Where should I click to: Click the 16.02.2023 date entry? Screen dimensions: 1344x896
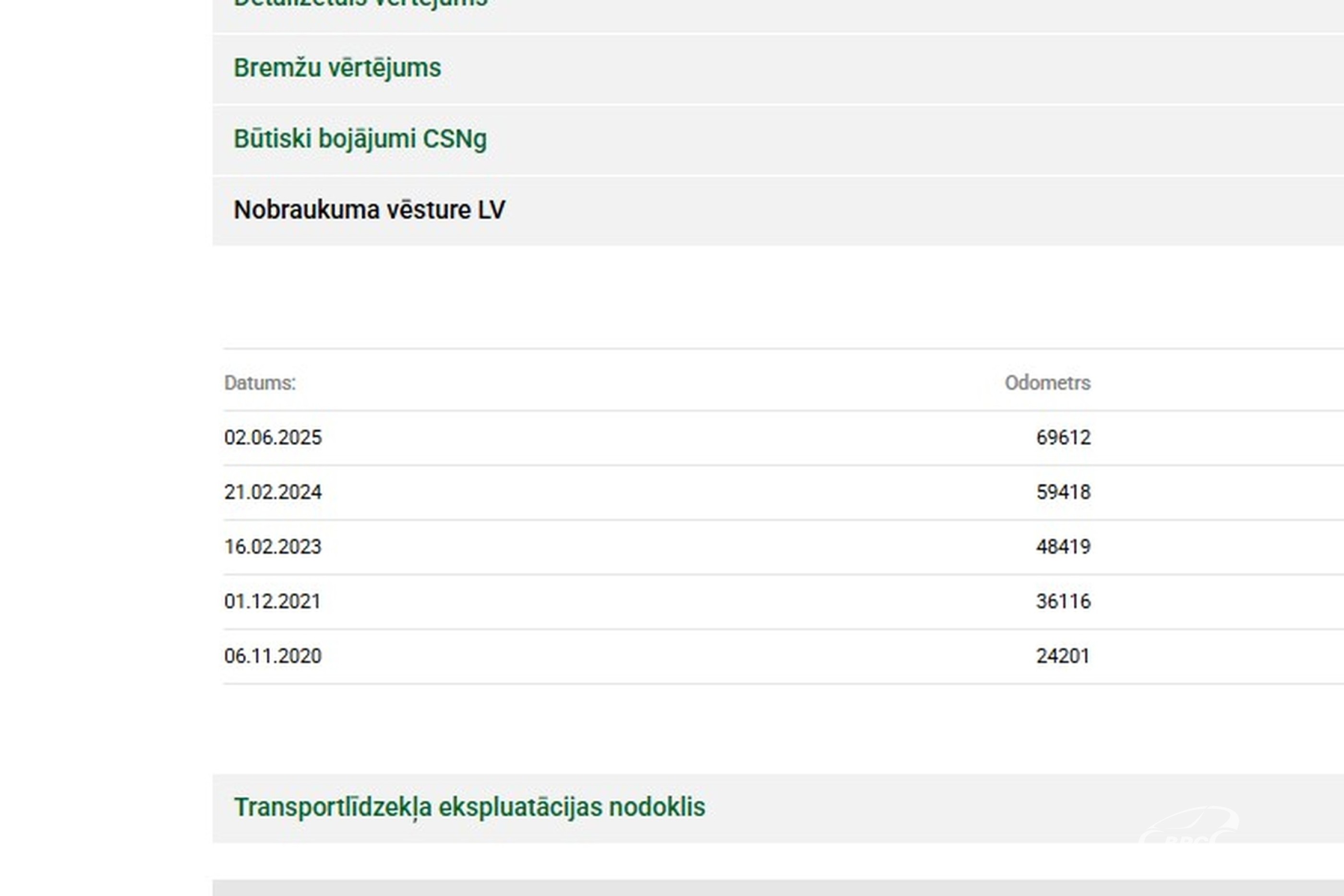pyautogui.click(x=273, y=547)
